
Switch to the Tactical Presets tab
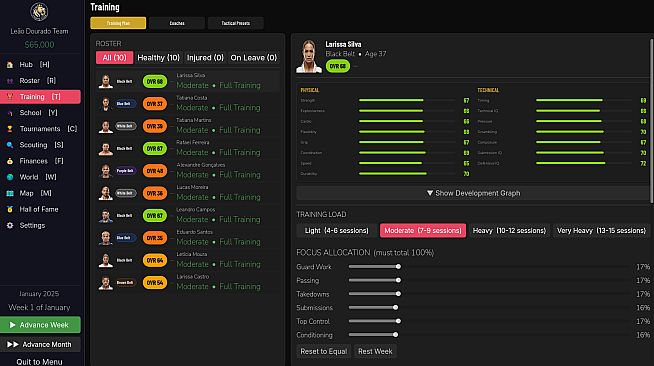coord(236,23)
